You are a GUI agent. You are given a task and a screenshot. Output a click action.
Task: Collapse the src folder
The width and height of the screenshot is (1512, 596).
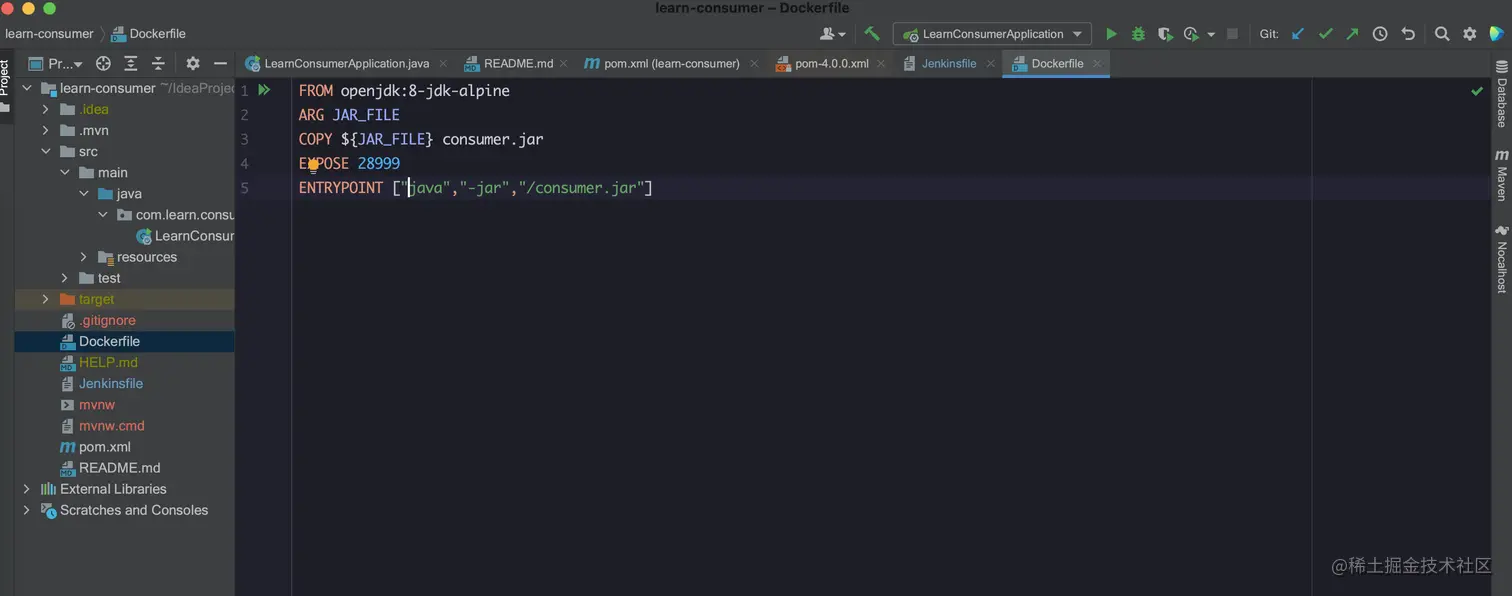click(45, 152)
